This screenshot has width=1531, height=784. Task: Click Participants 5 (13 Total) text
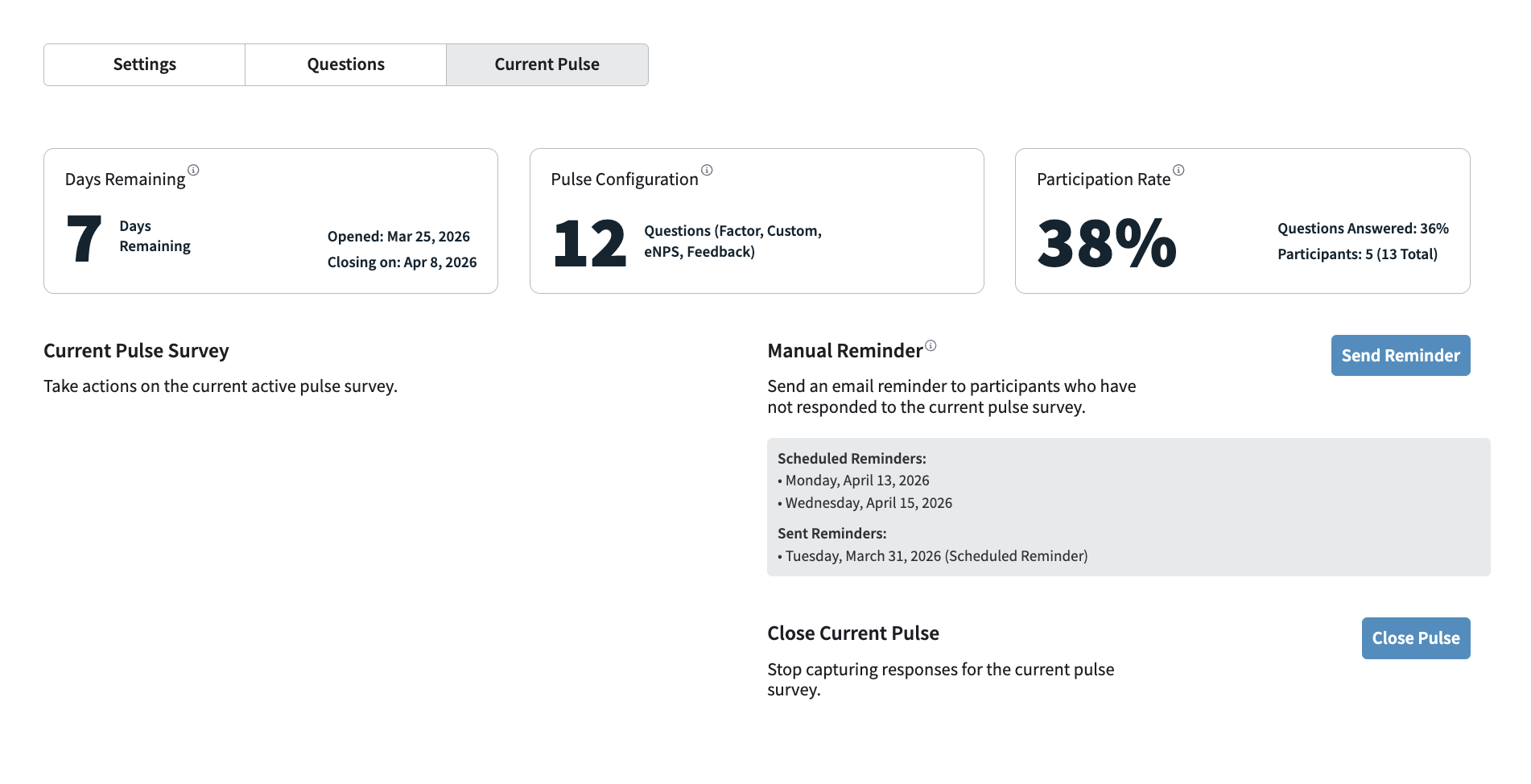[1357, 254]
